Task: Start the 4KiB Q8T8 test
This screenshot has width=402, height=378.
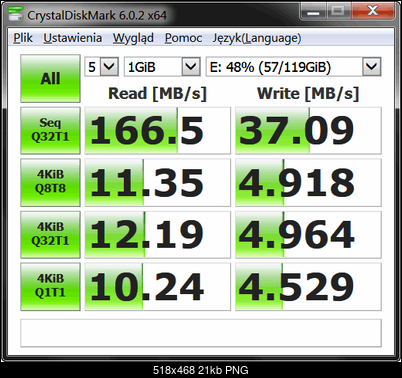Action: 50,182
